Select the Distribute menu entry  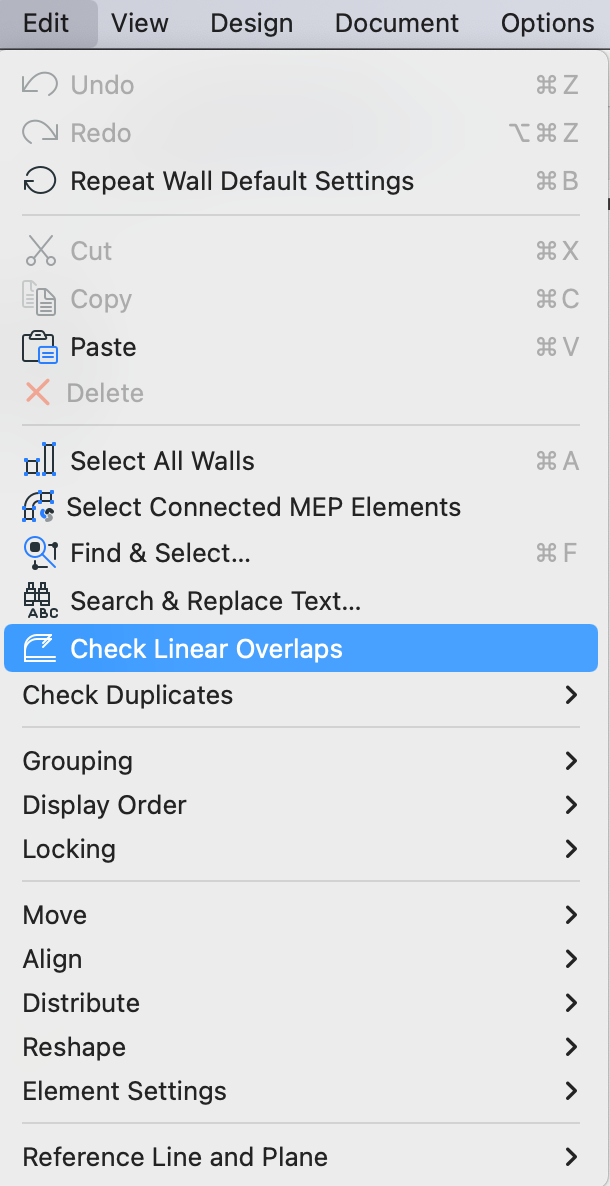[300, 1003]
